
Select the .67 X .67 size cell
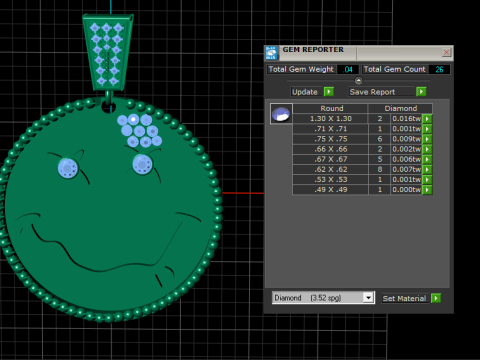click(x=331, y=159)
